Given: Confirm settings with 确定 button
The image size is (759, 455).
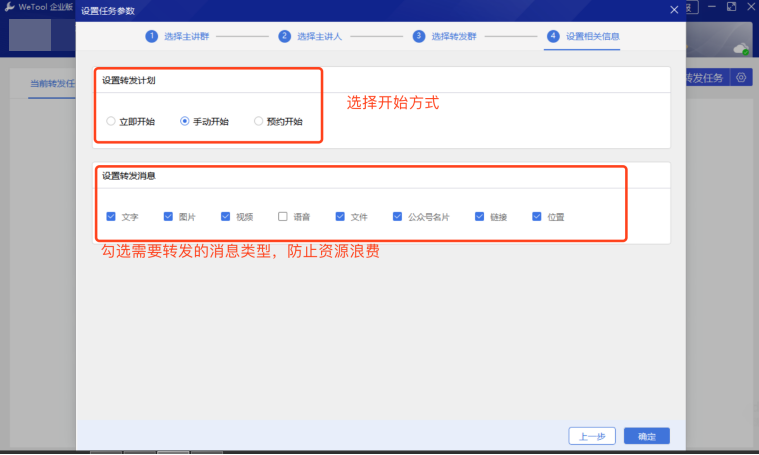Looking at the screenshot, I should coord(647,436).
